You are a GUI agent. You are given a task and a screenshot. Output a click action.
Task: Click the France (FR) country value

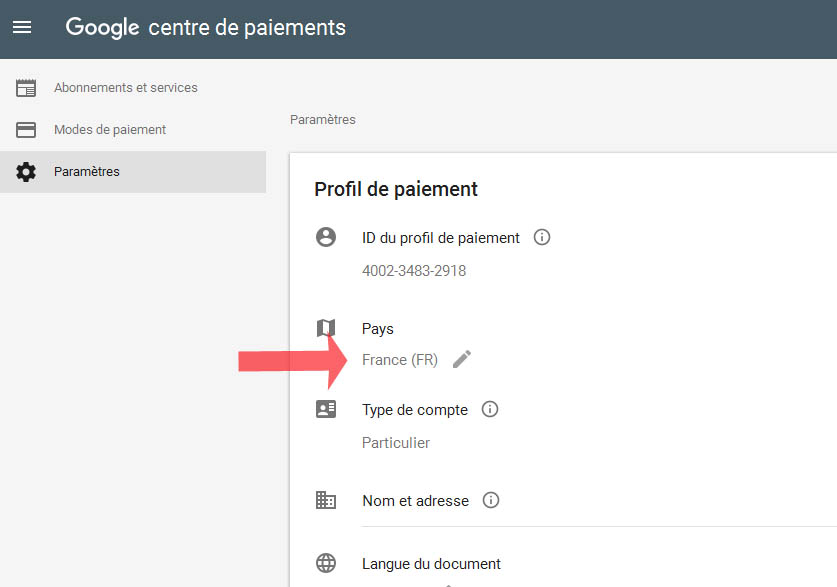(x=400, y=360)
